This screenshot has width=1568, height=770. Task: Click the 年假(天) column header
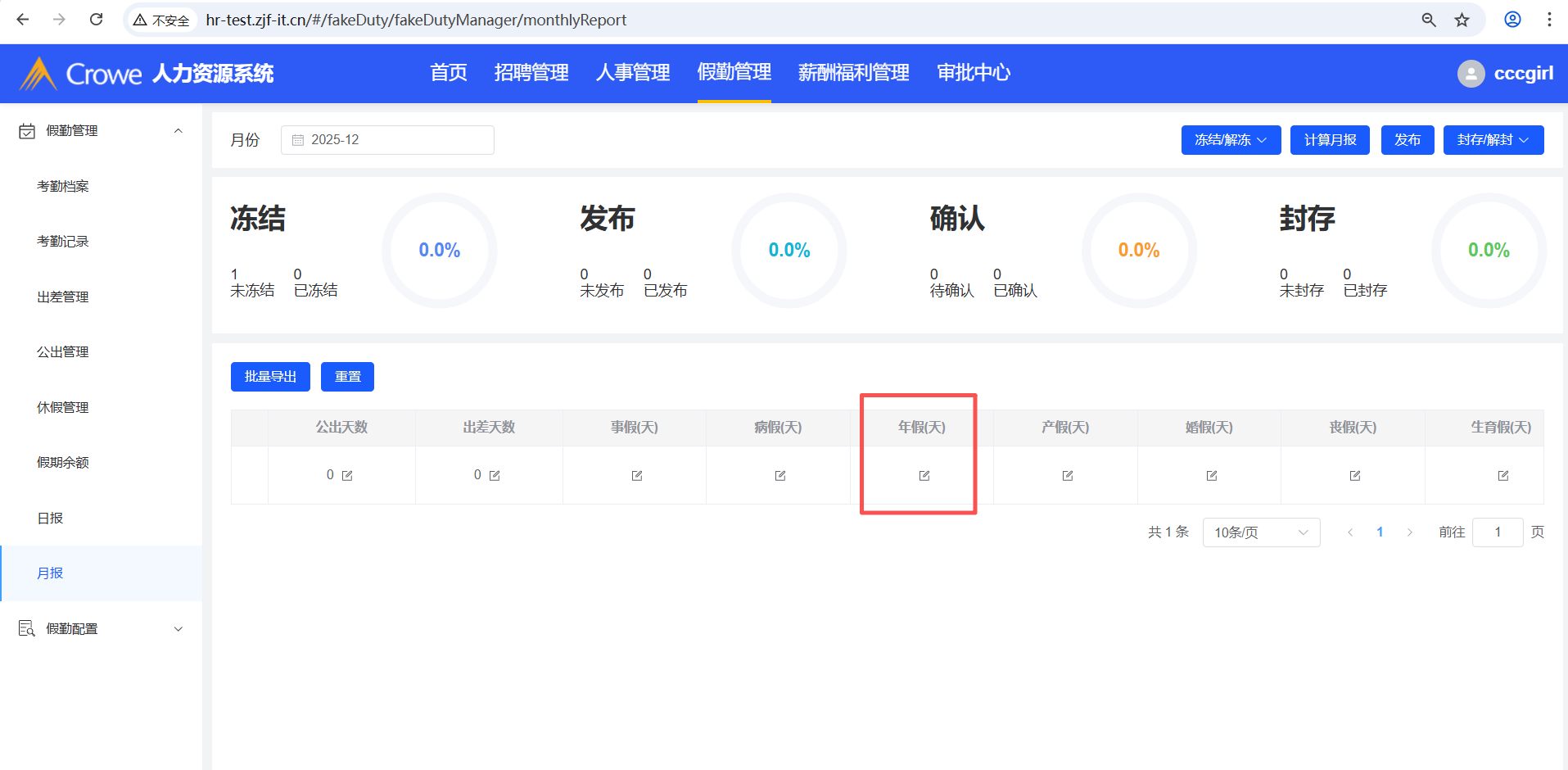(922, 428)
